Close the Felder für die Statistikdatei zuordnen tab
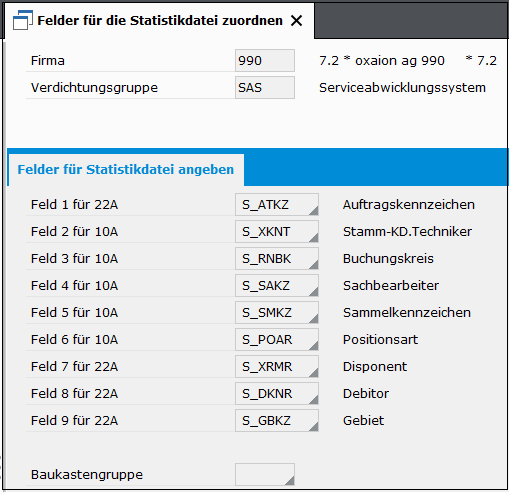The image size is (509, 492). click(x=296, y=21)
